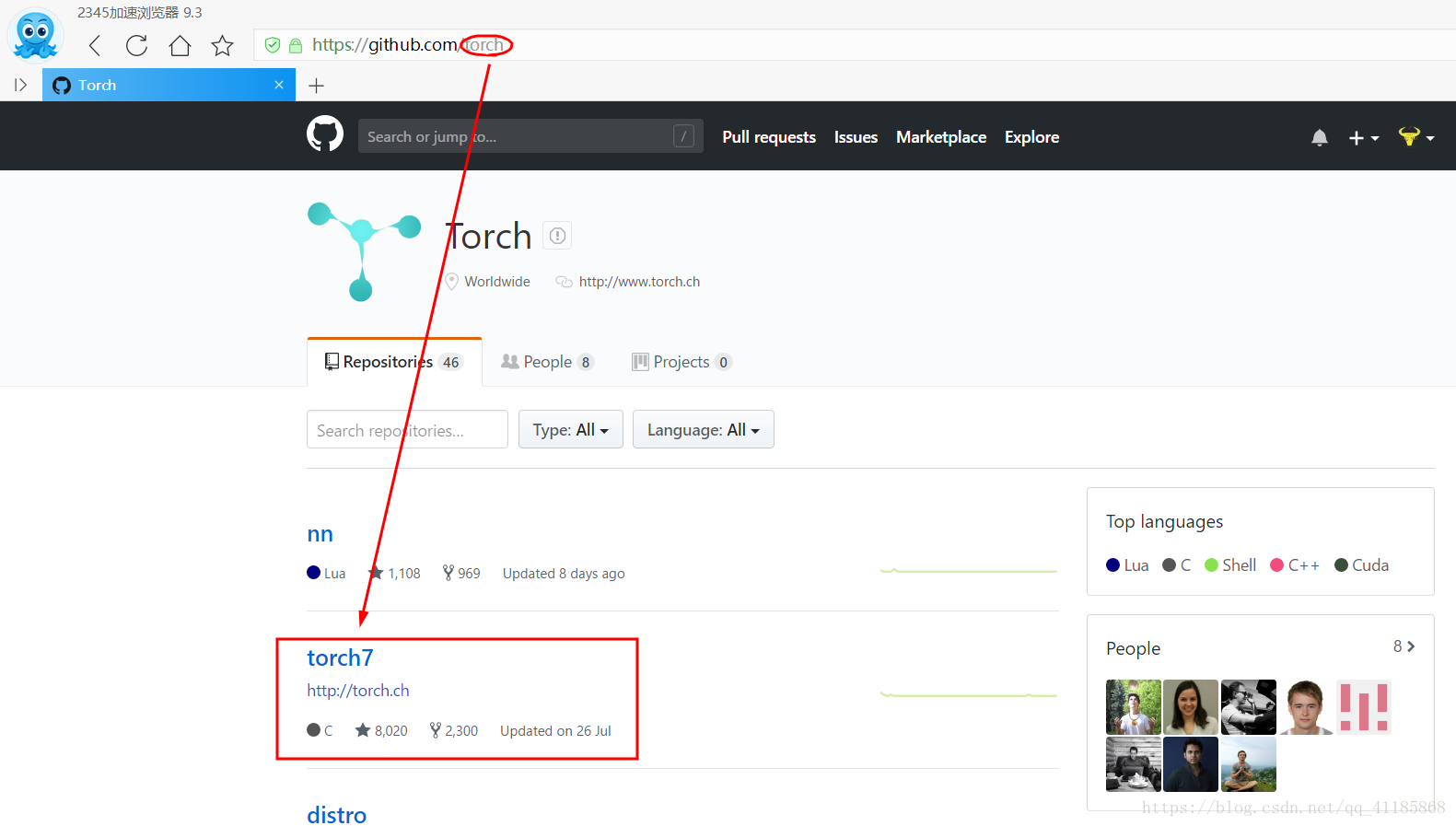The image size is (1456, 826).
Task: Click the browser back arrow
Action: pos(95,45)
